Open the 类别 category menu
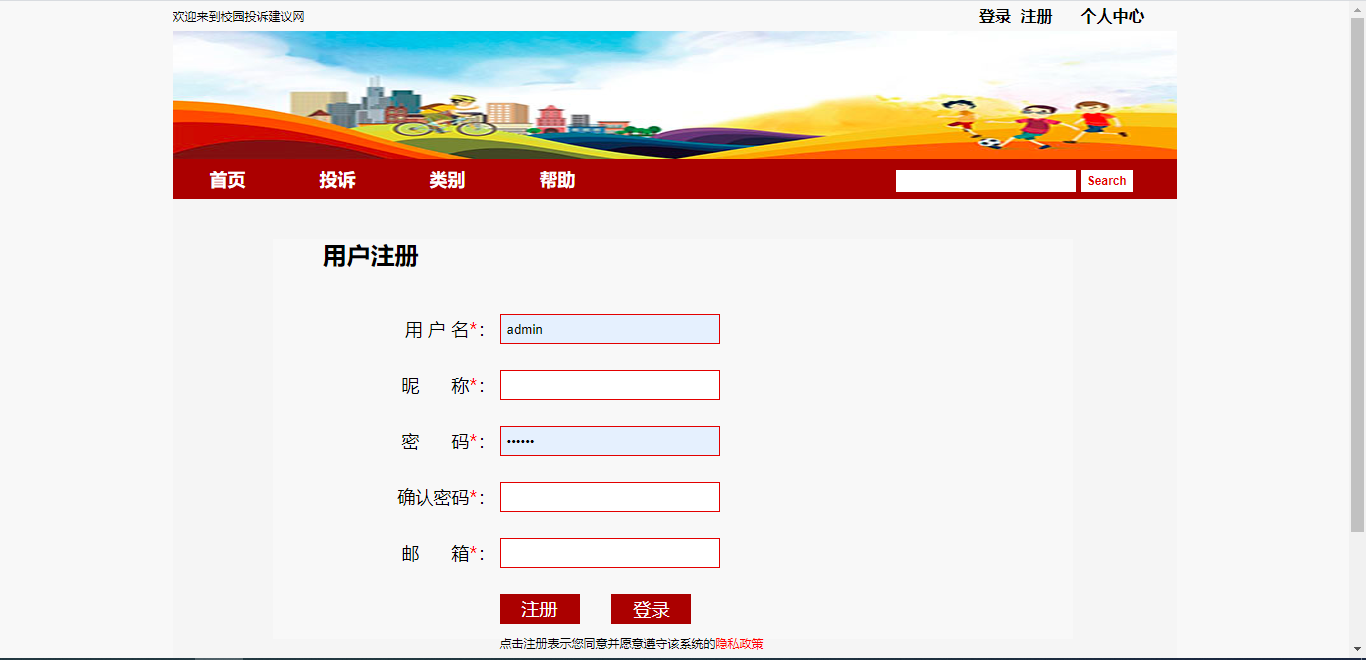This screenshot has height=660, width=1366. [x=447, y=180]
